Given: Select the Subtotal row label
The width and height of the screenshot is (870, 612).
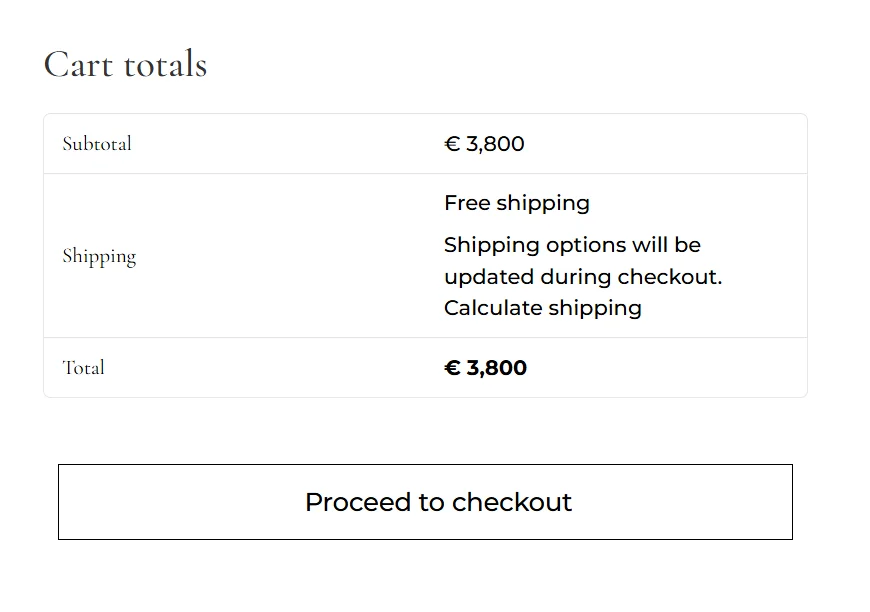Looking at the screenshot, I should click(97, 144).
